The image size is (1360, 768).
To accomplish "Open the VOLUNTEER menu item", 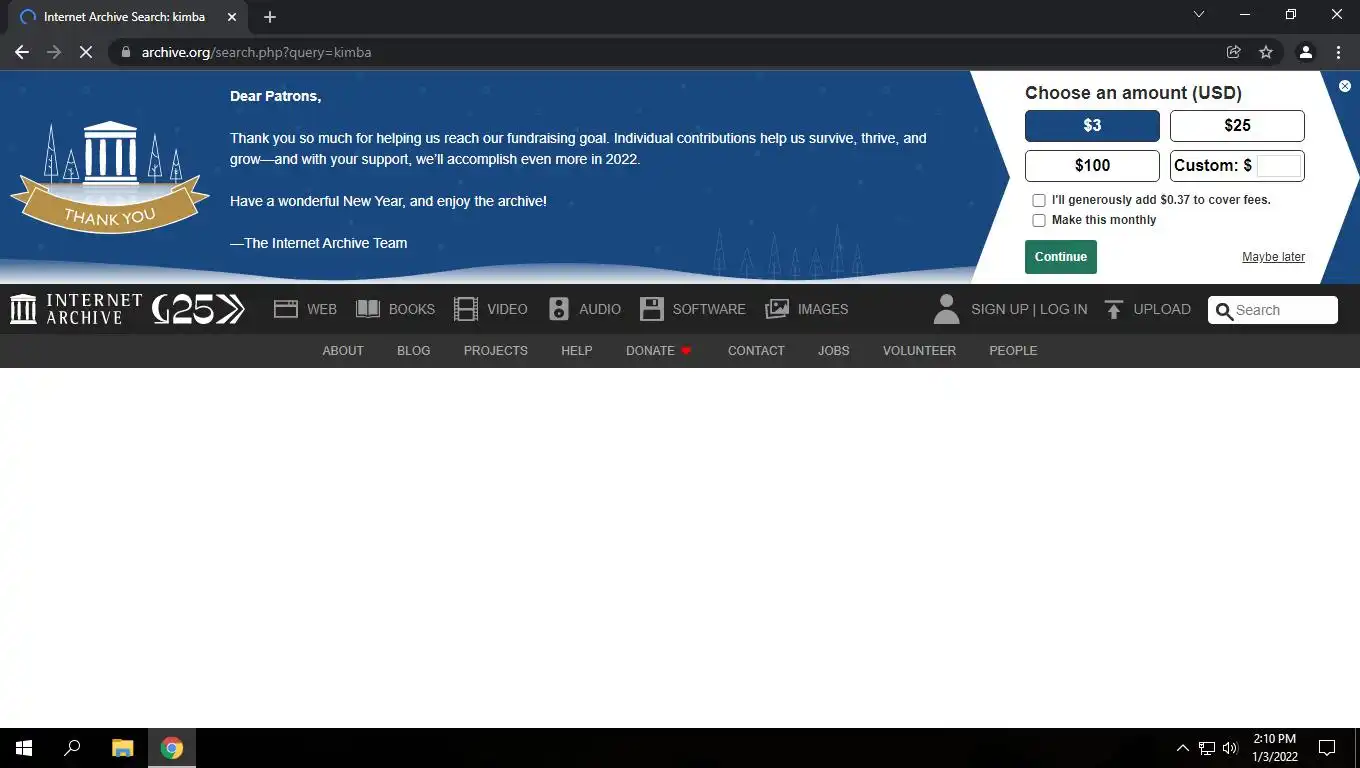I will click(x=919, y=350).
